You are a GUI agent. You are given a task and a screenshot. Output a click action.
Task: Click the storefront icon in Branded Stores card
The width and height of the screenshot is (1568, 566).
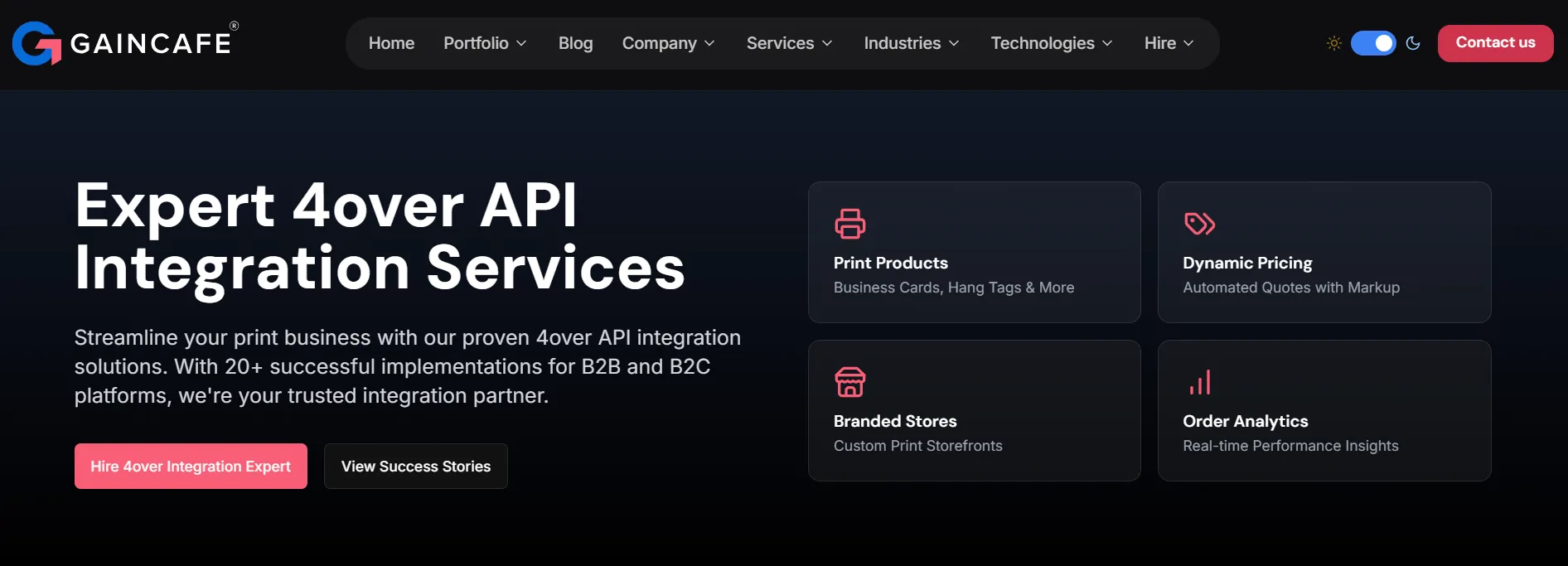point(850,382)
